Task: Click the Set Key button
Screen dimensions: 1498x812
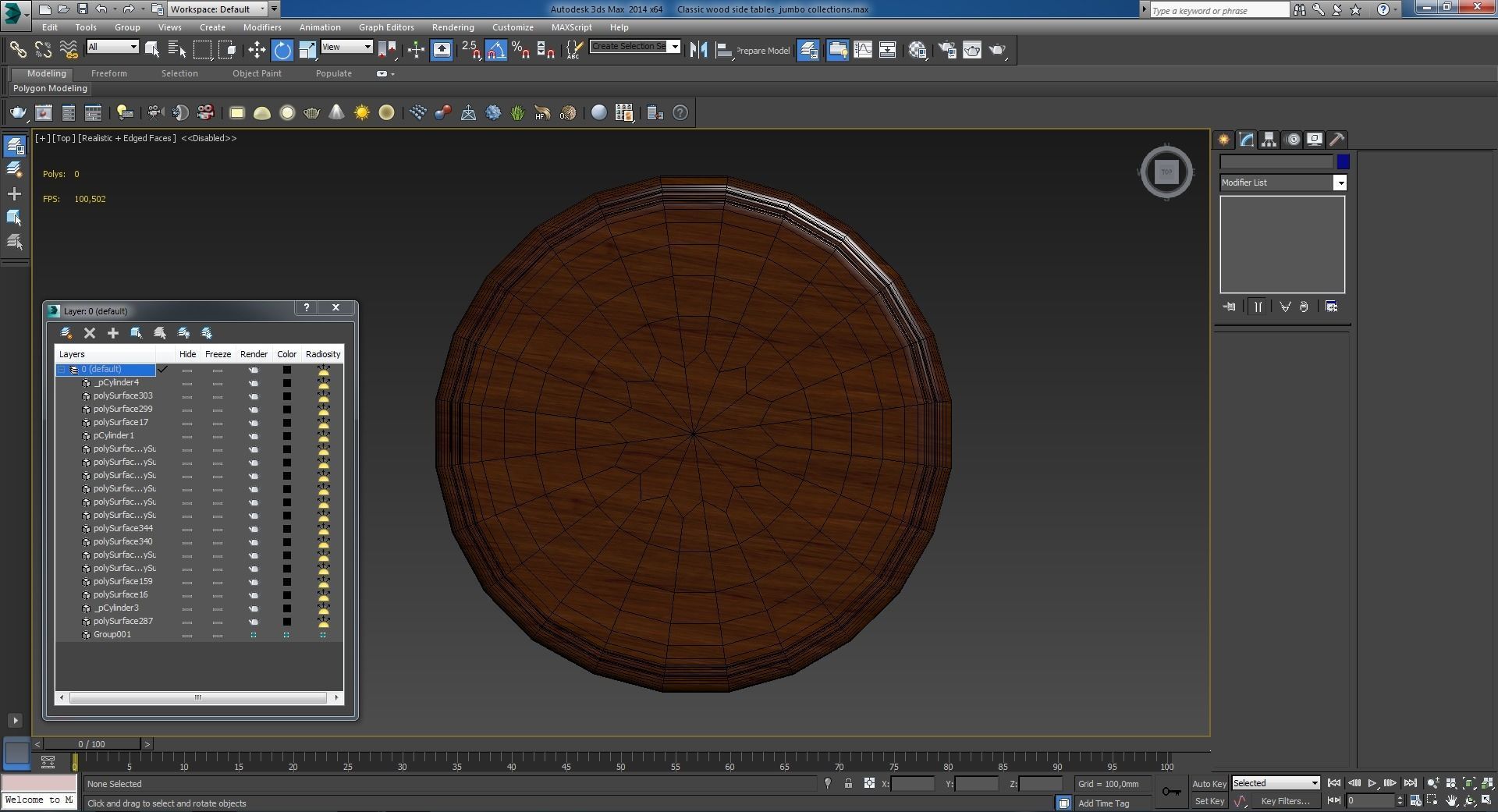Action: [1209, 801]
